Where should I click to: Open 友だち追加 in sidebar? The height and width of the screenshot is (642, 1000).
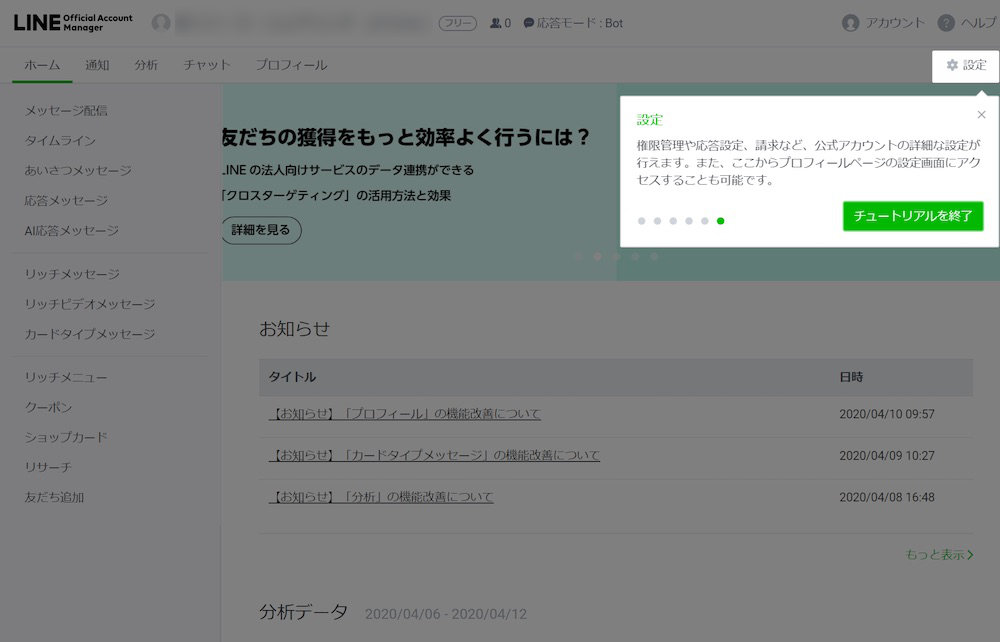(x=54, y=497)
